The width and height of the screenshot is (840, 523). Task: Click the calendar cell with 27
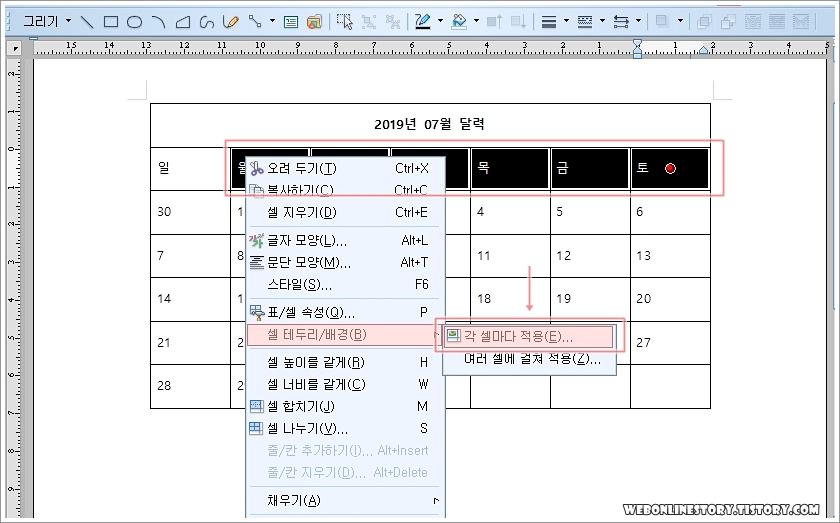(670, 343)
